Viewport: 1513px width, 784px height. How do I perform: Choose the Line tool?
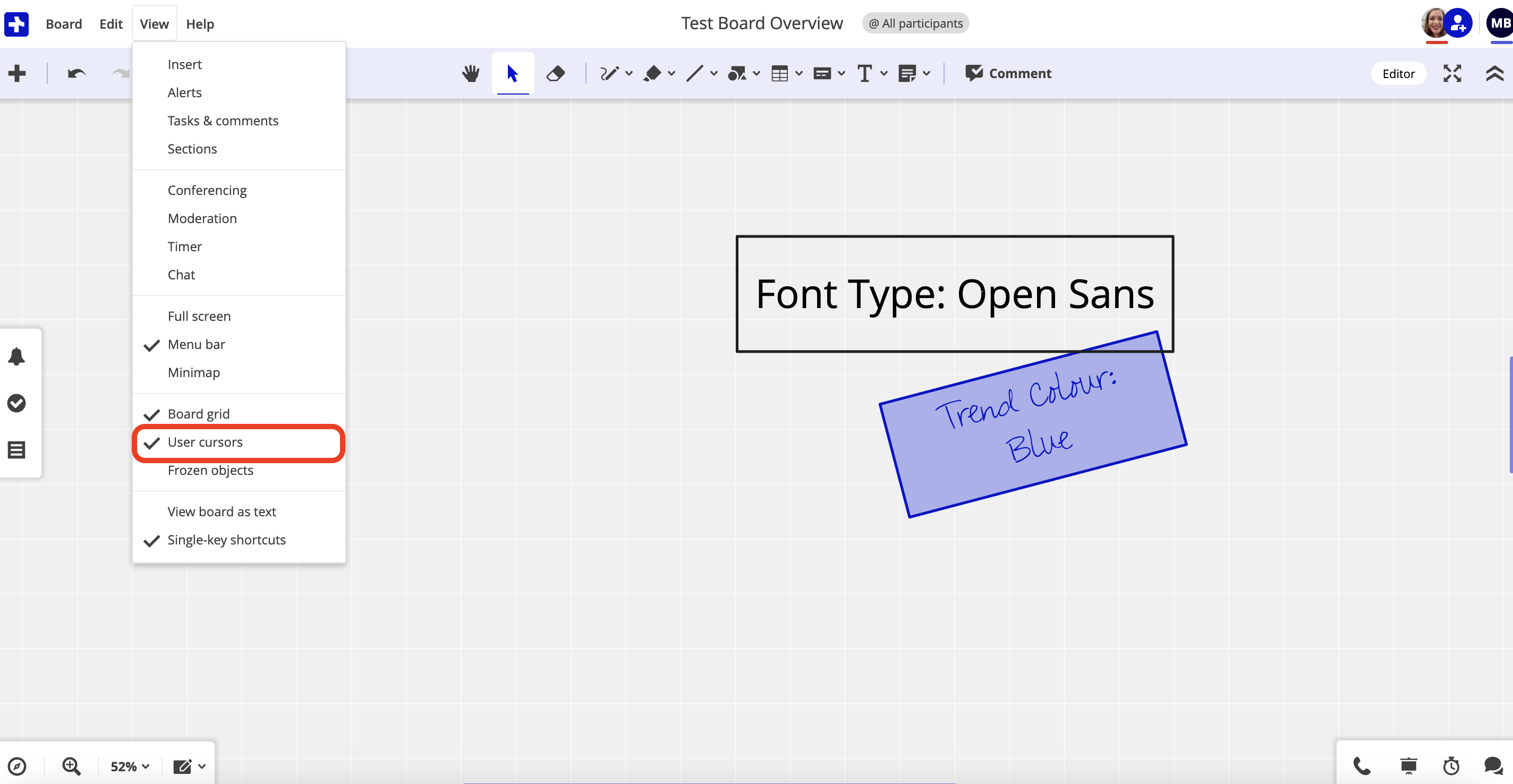pyautogui.click(x=695, y=73)
